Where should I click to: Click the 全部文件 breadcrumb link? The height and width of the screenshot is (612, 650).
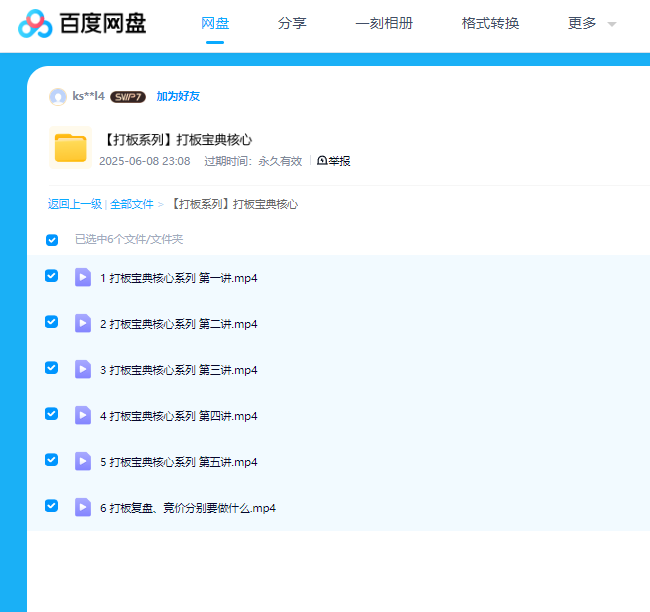(x=132, y=204)
